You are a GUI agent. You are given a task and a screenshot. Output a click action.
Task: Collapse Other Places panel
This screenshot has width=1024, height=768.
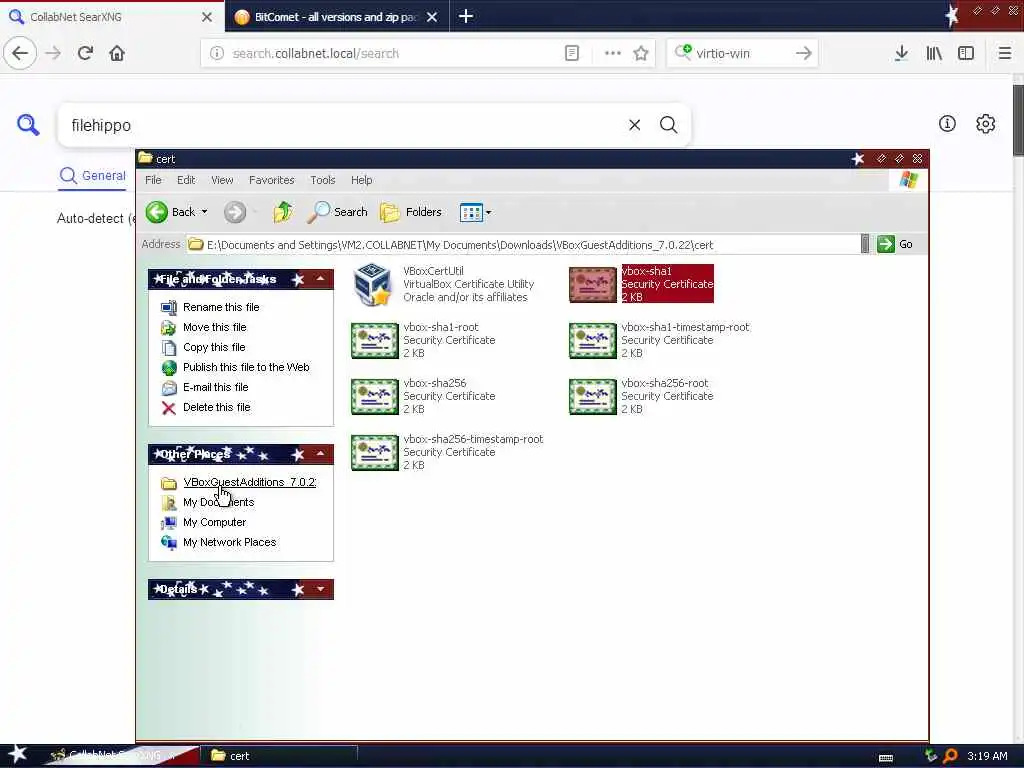320,454
